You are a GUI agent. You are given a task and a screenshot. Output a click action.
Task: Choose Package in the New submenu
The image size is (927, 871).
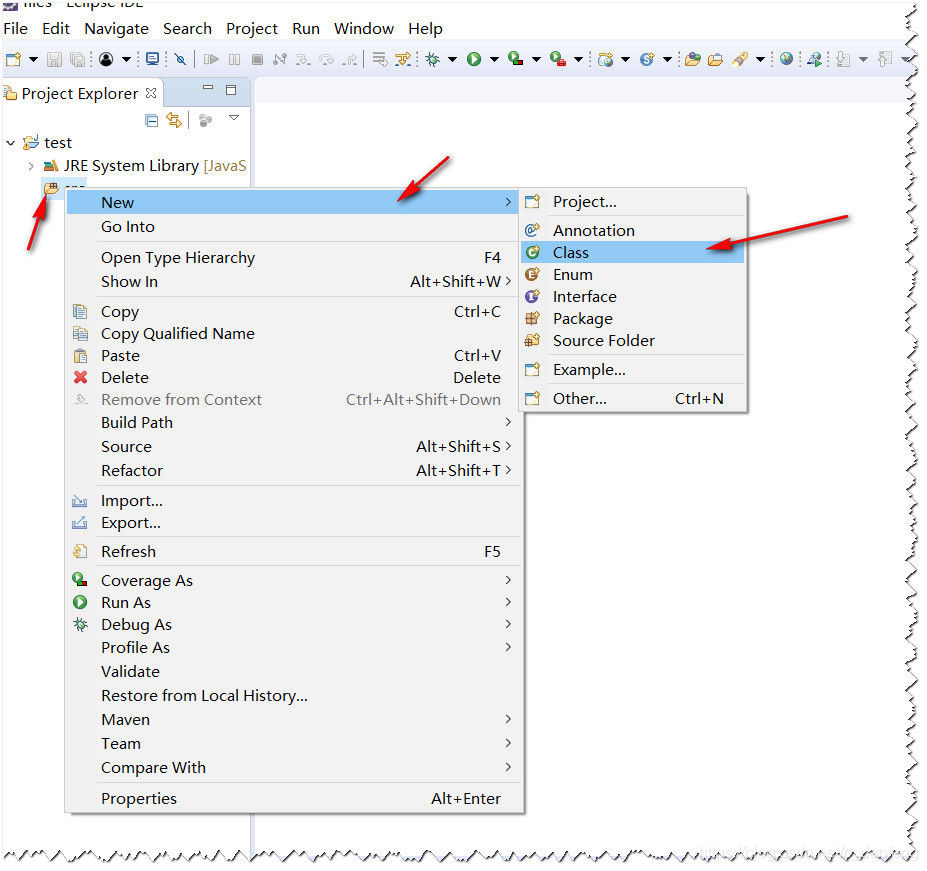[633, 319]
